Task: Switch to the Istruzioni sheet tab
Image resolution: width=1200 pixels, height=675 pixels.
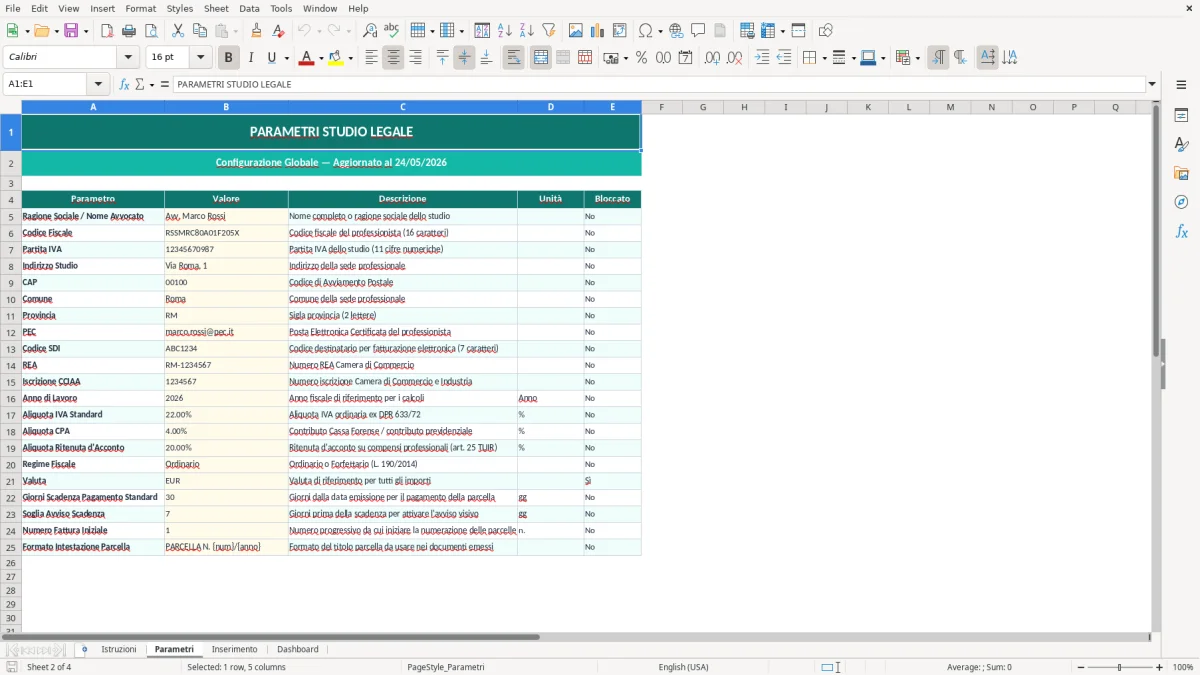Action: 118,649
